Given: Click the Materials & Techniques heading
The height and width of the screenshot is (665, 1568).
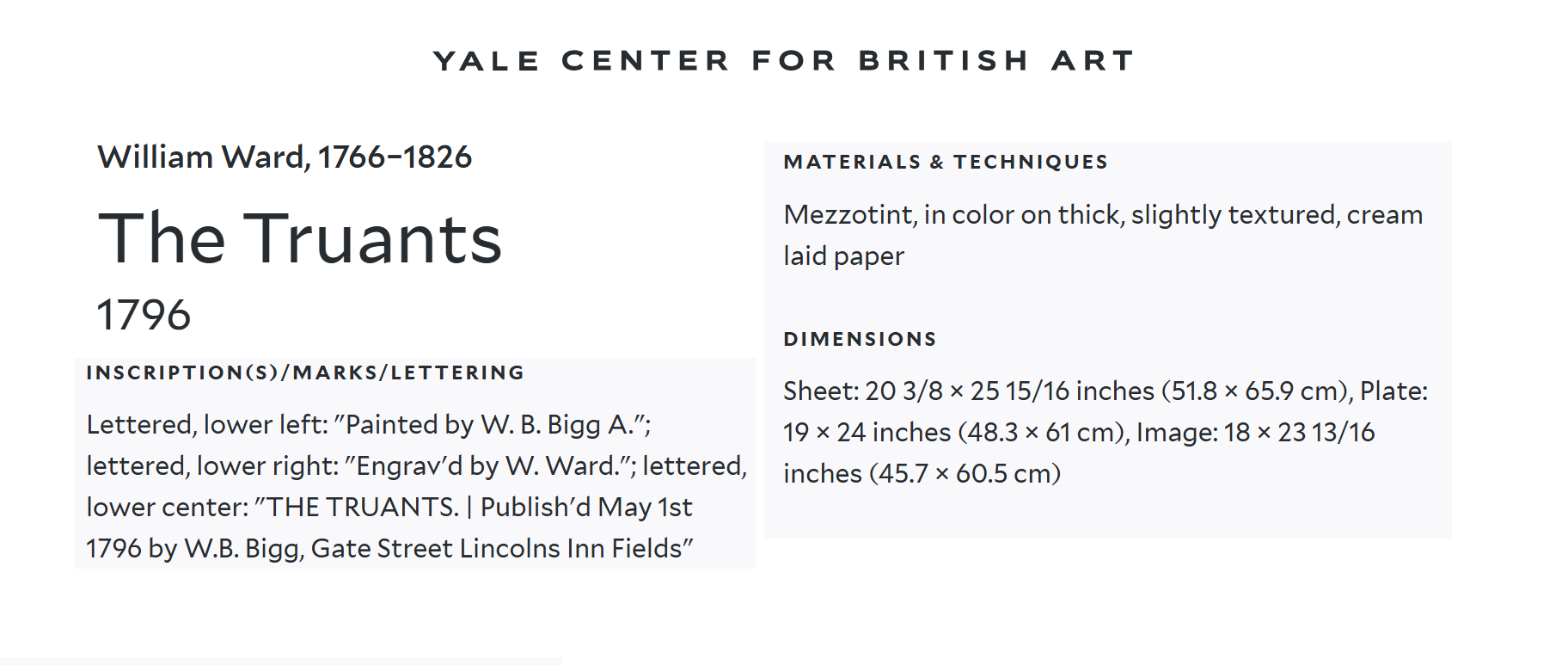Looking at the screenshot, I should [x=946, y=162].
